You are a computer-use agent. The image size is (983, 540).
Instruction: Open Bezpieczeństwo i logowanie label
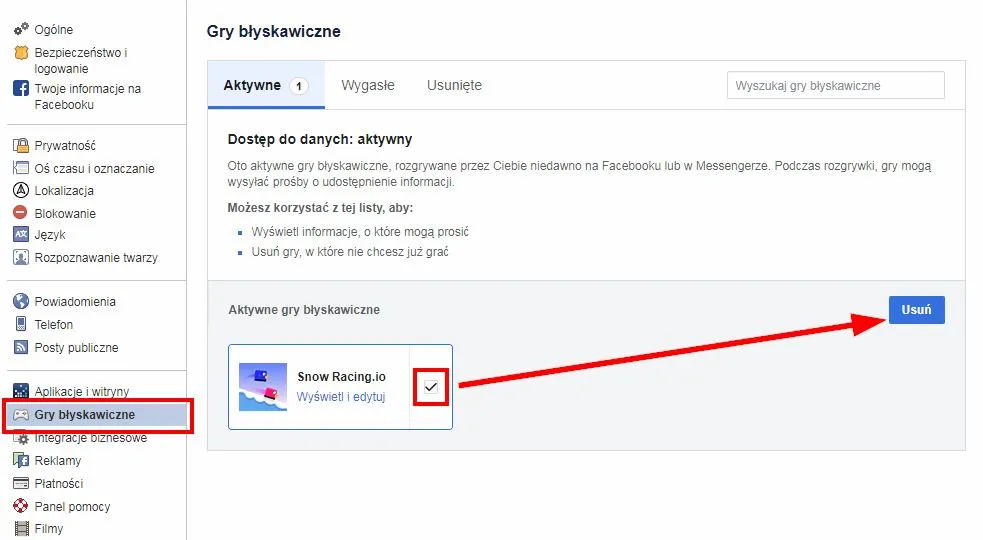point(81,60)
